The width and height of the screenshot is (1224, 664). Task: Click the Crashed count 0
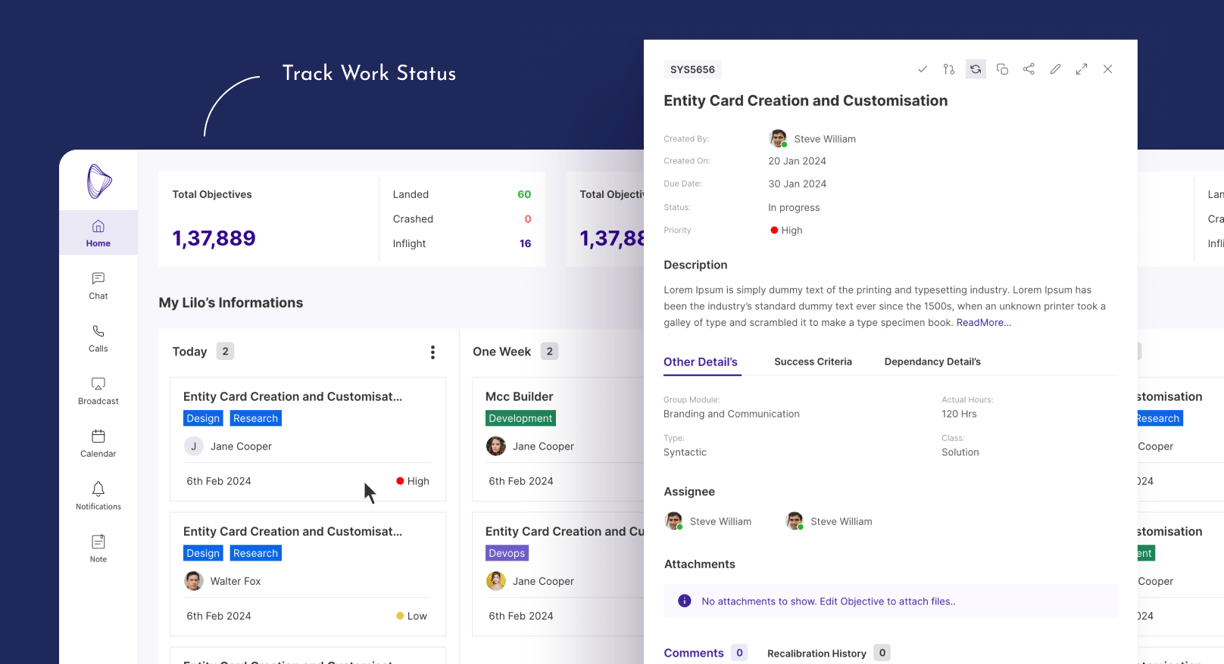tap(528, 219)
